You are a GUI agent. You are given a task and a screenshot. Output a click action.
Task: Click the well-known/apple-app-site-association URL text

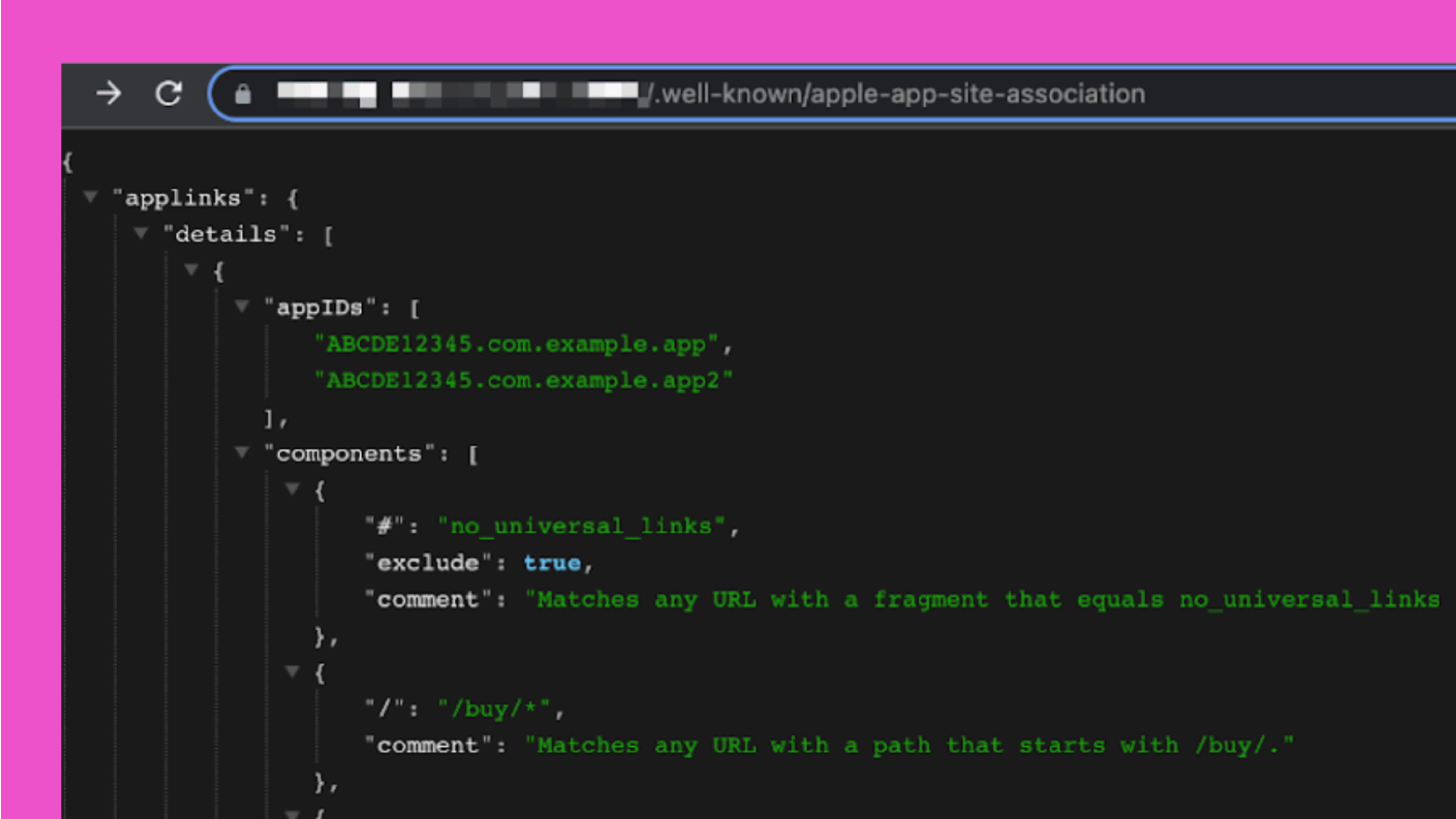pos(899,94)
